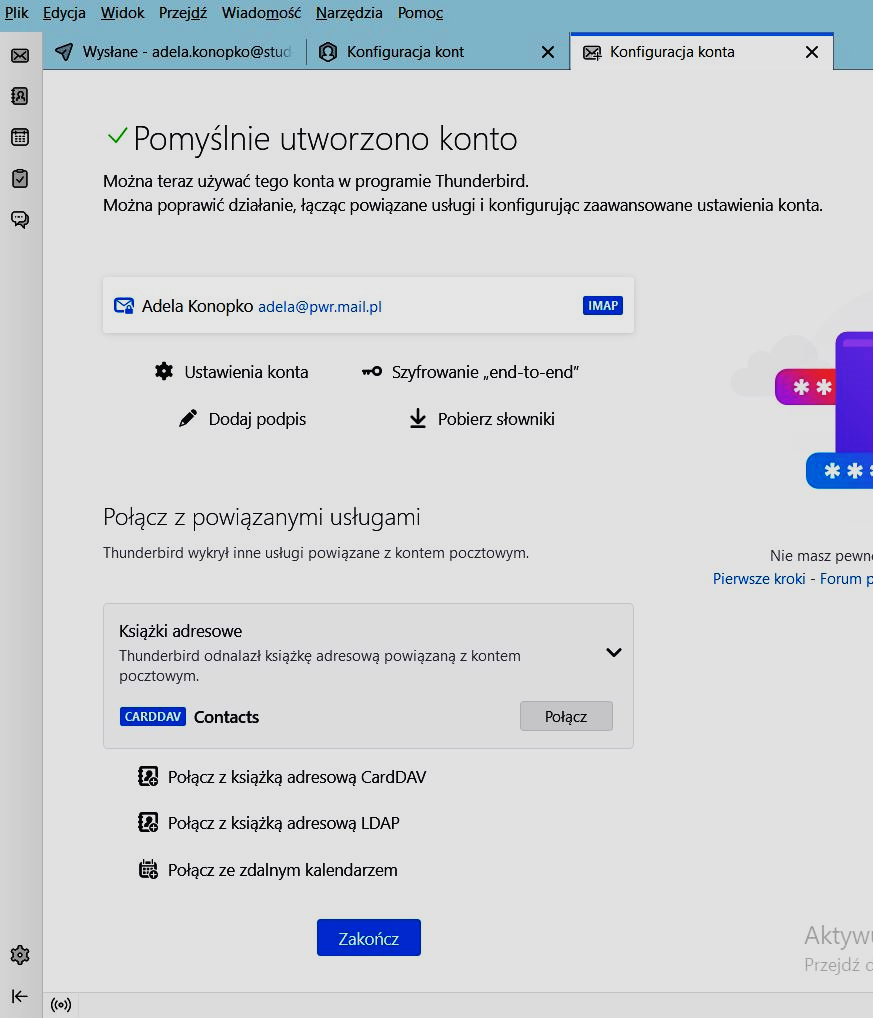Open the Tasks sidebar icon
The image size is (873, 1018).
pos(20,178)
